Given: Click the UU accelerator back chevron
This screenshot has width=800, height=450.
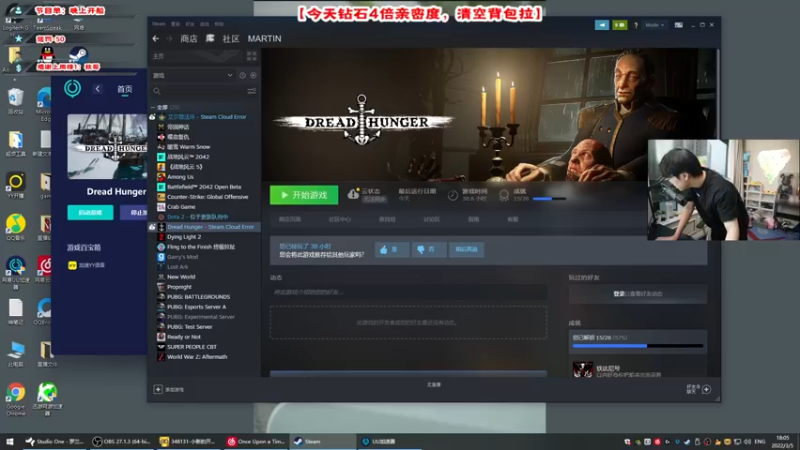Looking at the screenshot, I should click(x=97, y=89).
